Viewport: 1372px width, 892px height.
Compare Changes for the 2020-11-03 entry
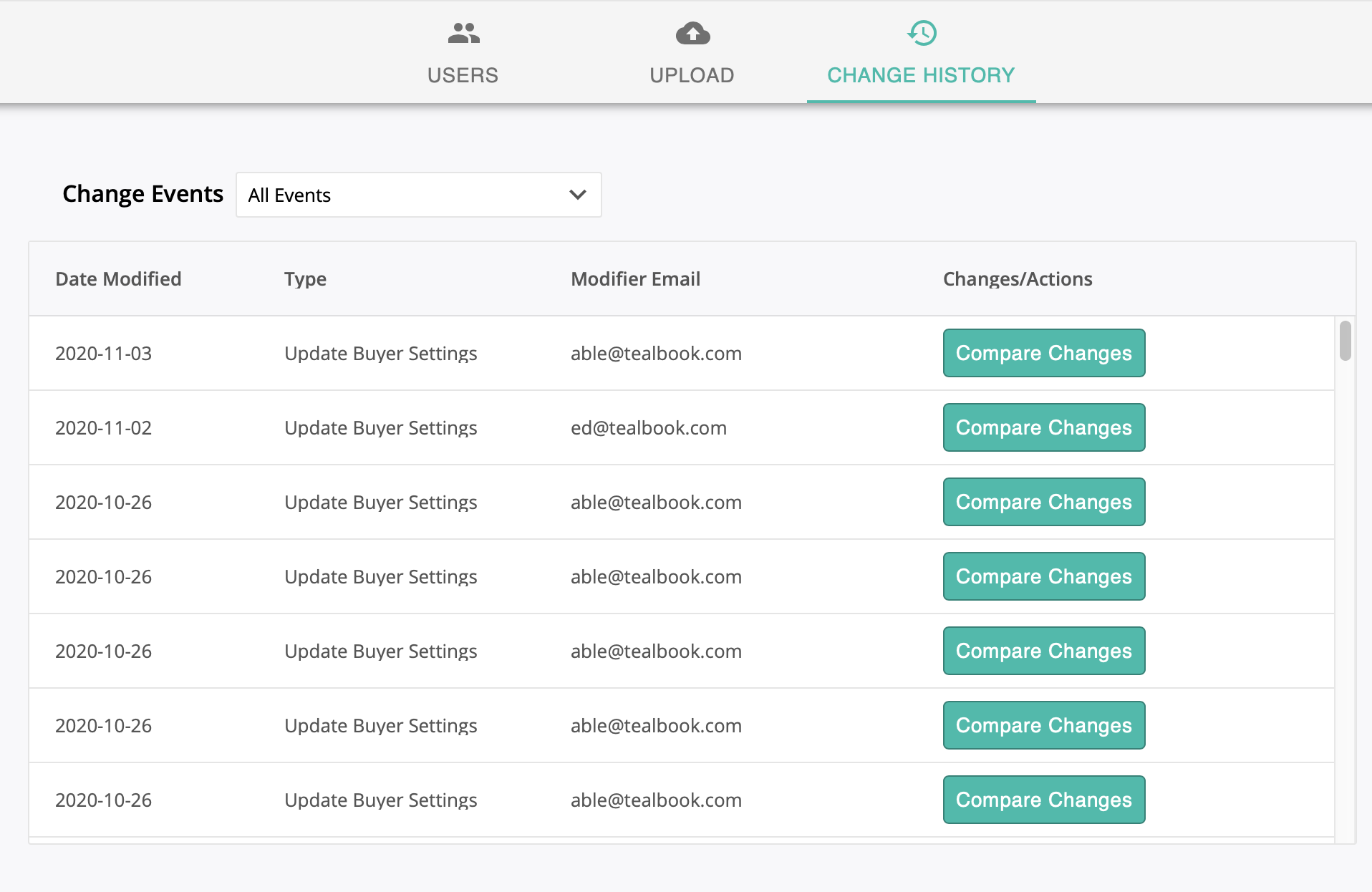[x=1043, y=353]
